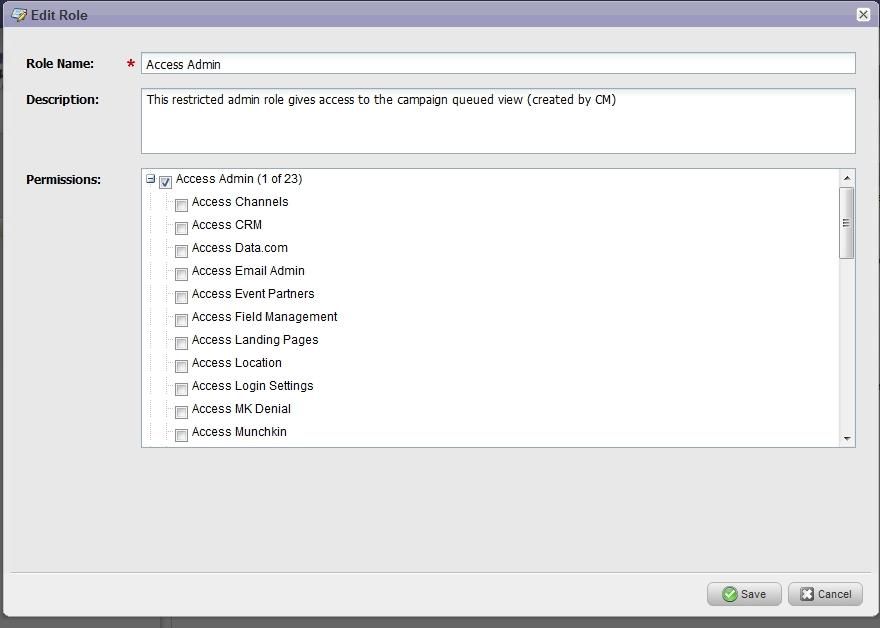The image size is (880, 628).
Task: Select Access Field Management tree item
Action: coord(264,317)
